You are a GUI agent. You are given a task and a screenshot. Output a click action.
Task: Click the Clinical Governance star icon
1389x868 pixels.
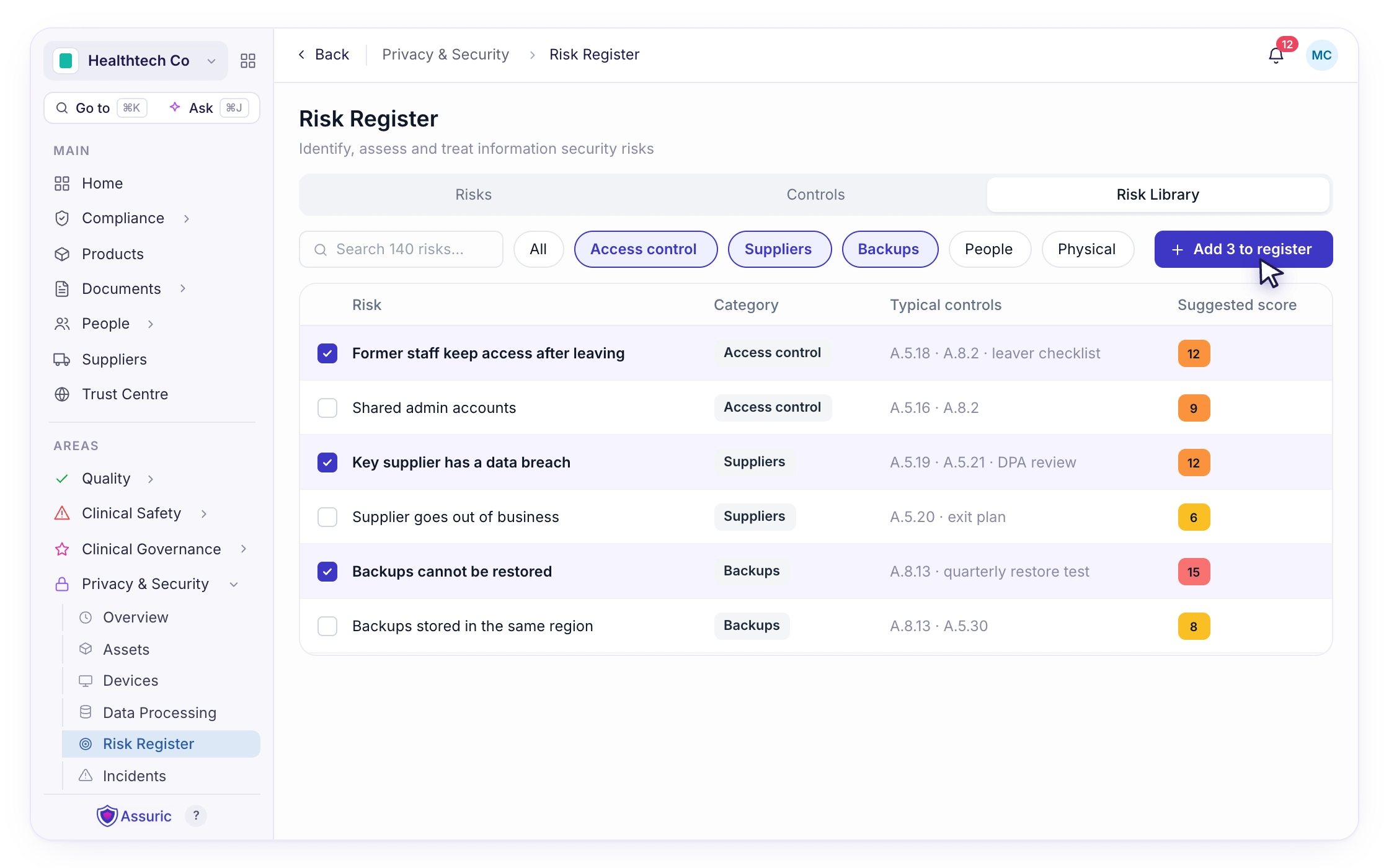pos(62,549)
